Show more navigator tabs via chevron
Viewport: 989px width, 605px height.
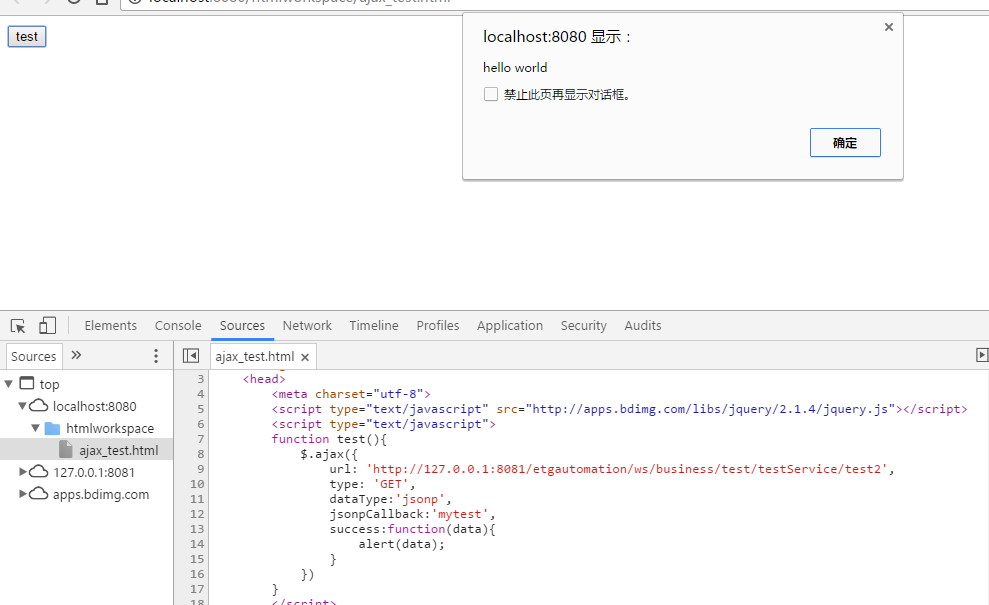click(x=76, y=355)
